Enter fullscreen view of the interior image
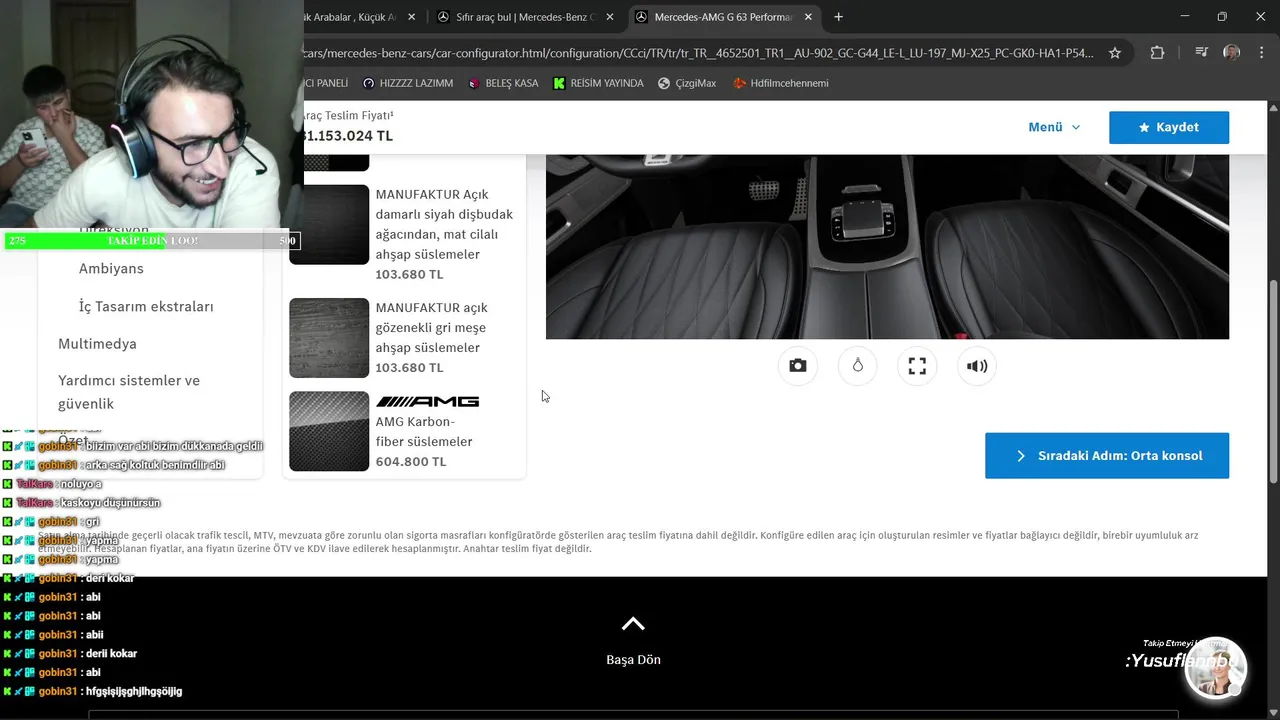The height and width of the screenshot is (720, 1280). [x=917, y=366]
